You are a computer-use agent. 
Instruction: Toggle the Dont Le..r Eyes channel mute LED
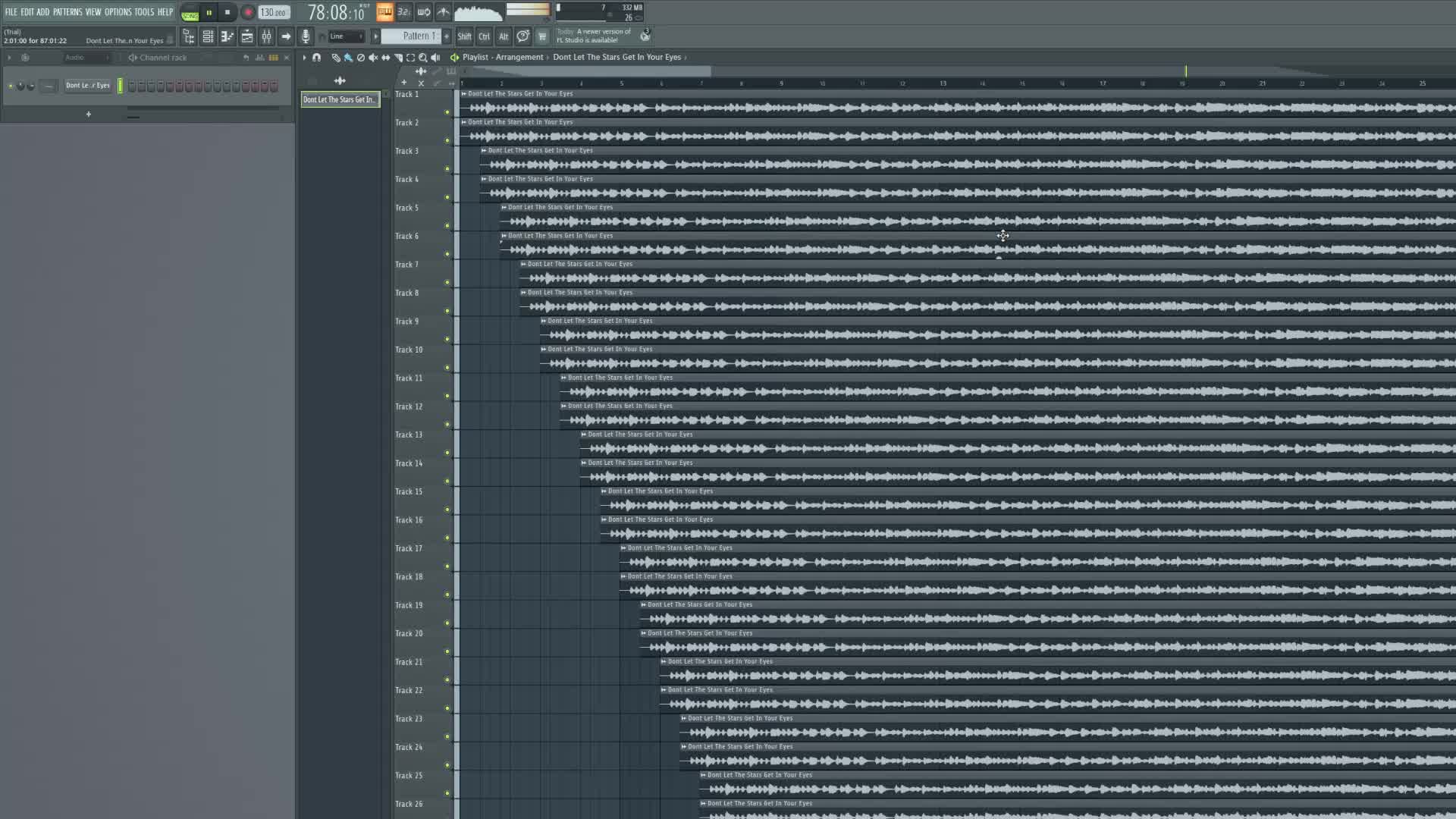click(x=11, y=86)
